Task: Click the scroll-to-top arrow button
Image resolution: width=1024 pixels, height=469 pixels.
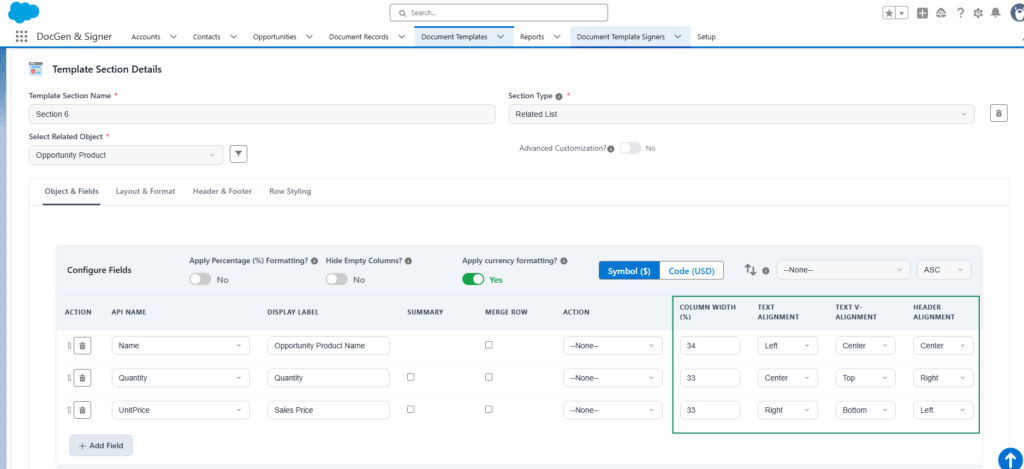Action: click(1010, 458)
